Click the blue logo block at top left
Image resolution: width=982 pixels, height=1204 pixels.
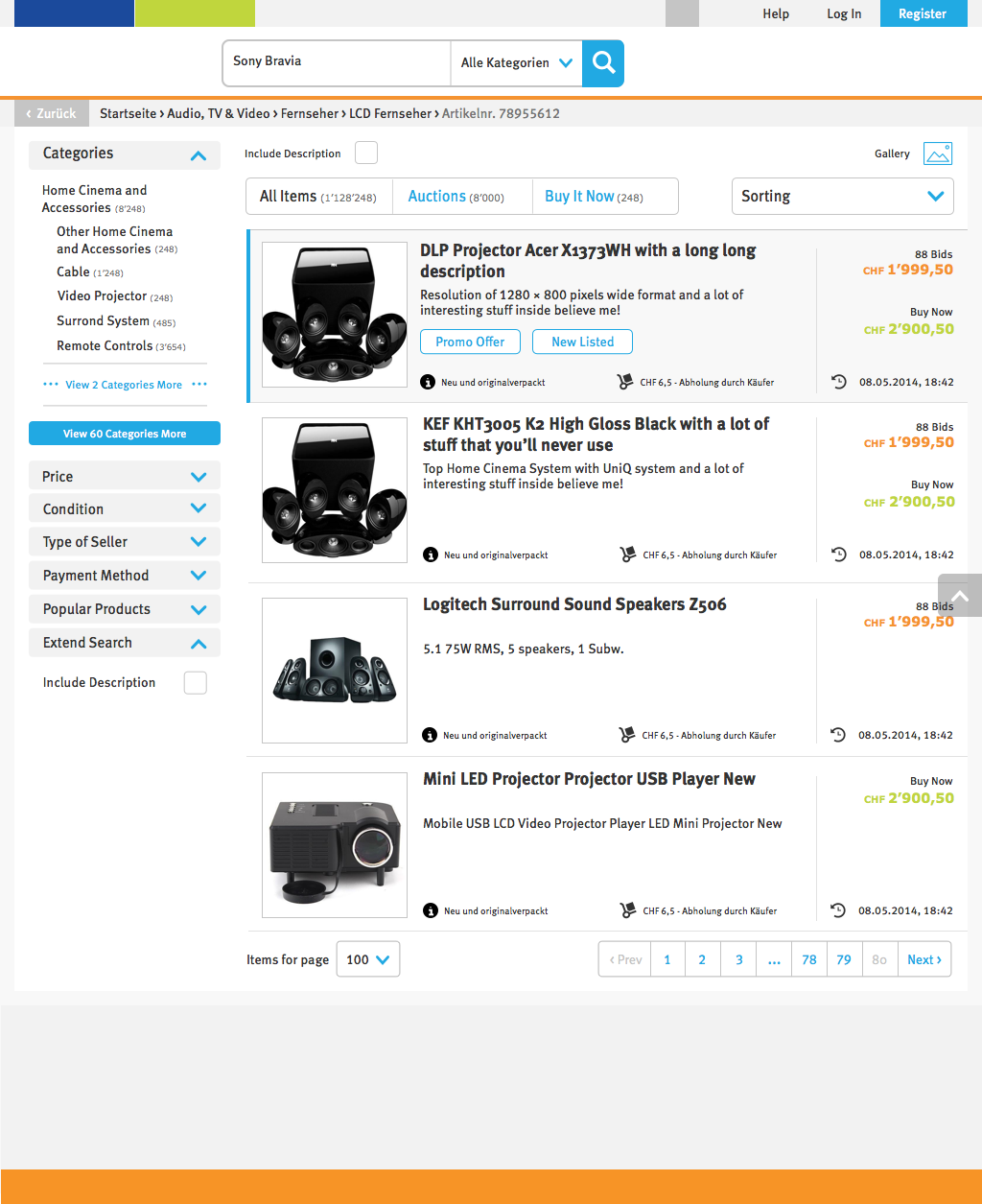[74, 13]
